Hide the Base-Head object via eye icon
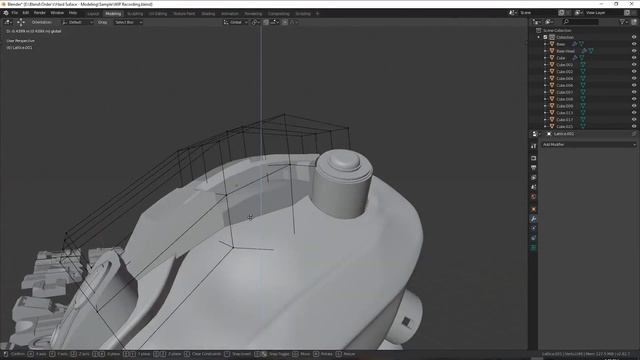The width and height of the screenshot is (640, 360). click(634, 51)
